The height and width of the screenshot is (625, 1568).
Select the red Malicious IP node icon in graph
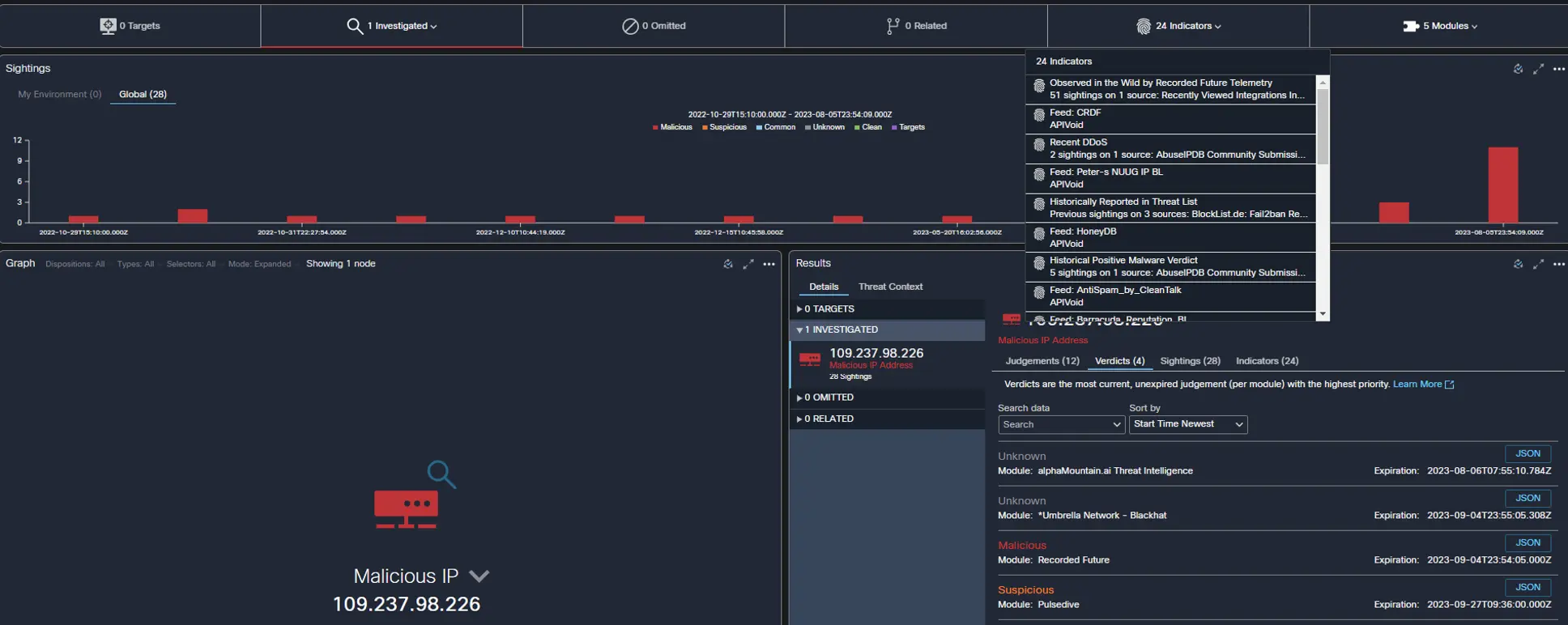pos(406,509)
